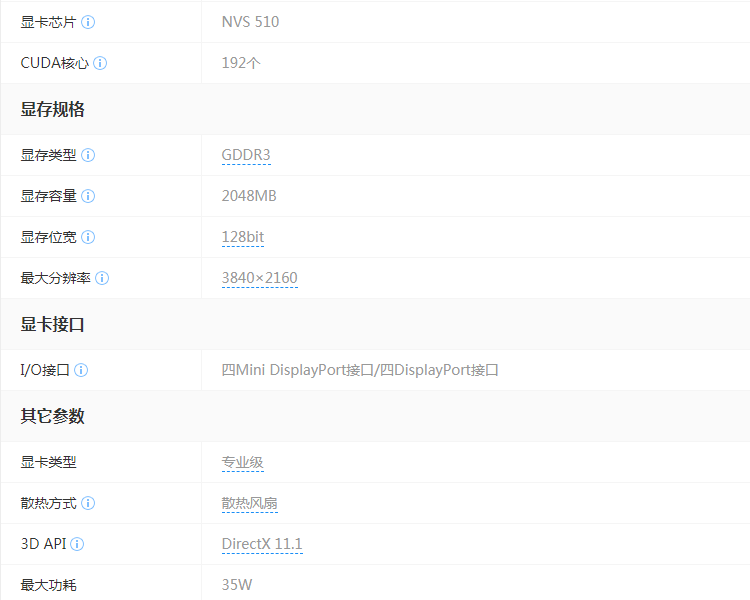Click the I/O接口 label
Viewport: 750px width, 600px height.
[45, 370]
